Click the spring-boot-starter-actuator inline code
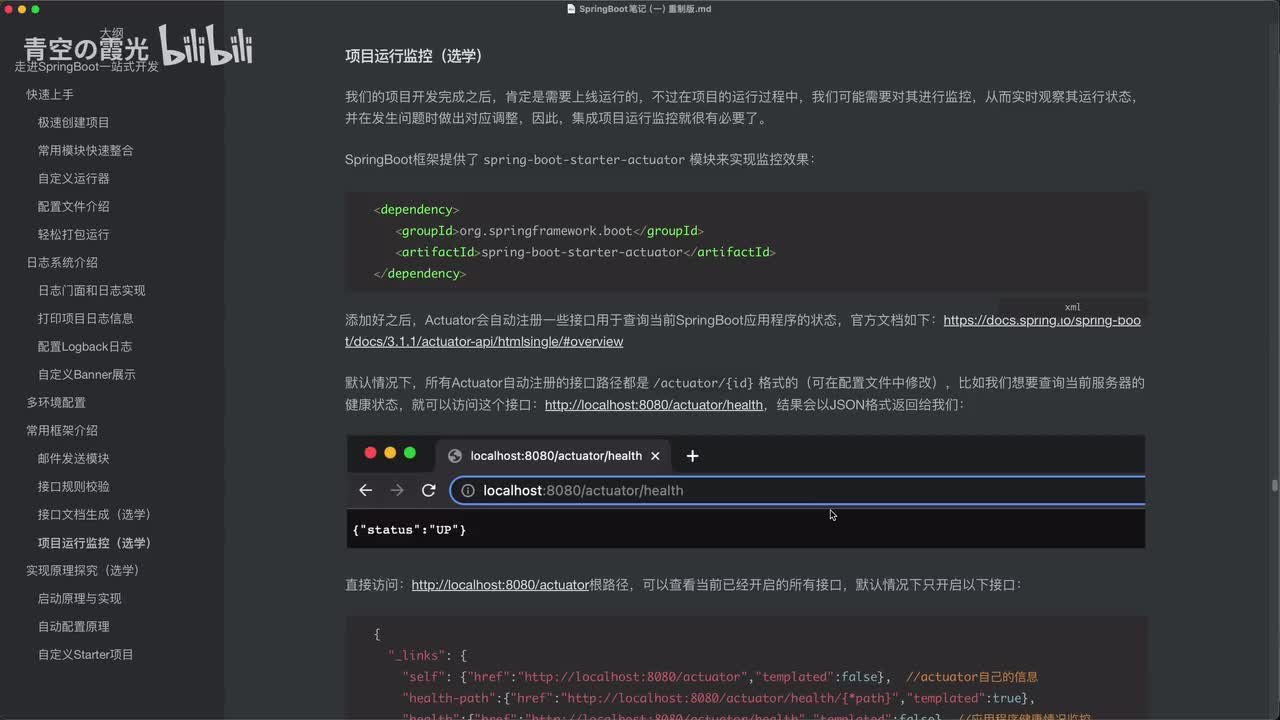The height and width of the screenshot is (720, 1280). (584, 159)
